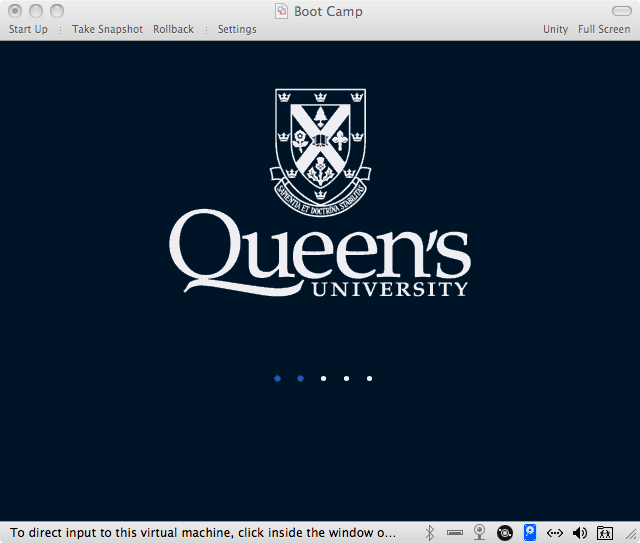
Task: Click the USB device status icon
Action: [455, 533]
